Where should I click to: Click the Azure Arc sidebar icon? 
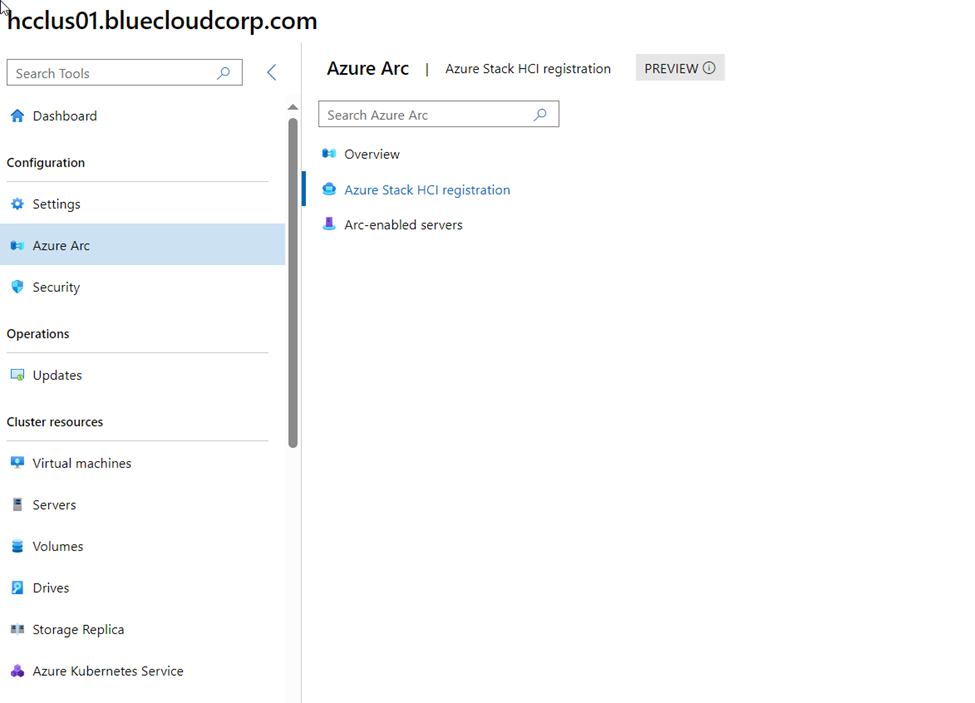pyautogui.click(x=17, y=246)
